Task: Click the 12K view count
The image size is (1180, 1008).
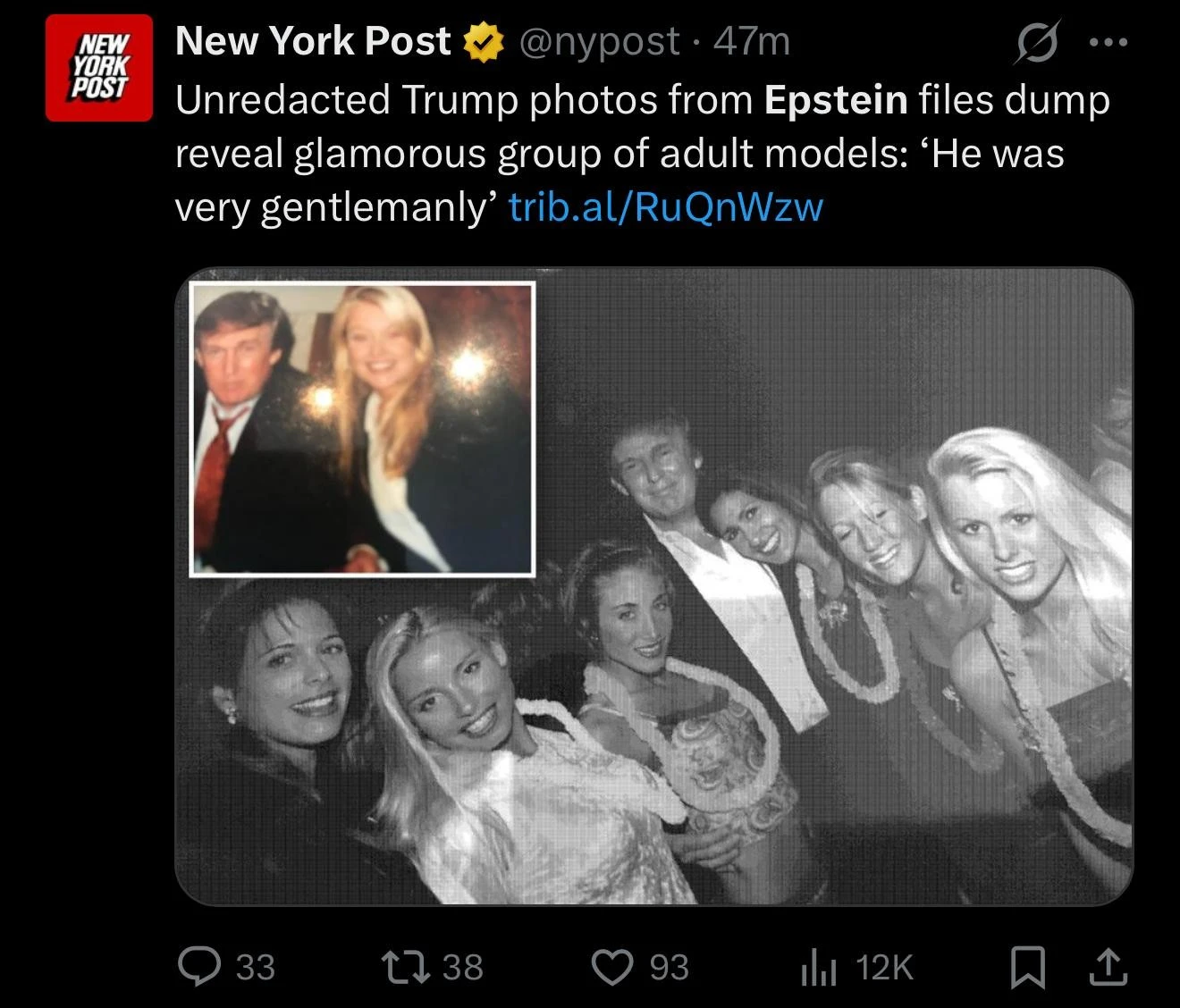Action: pyautogui.click(x=885, y=967)
